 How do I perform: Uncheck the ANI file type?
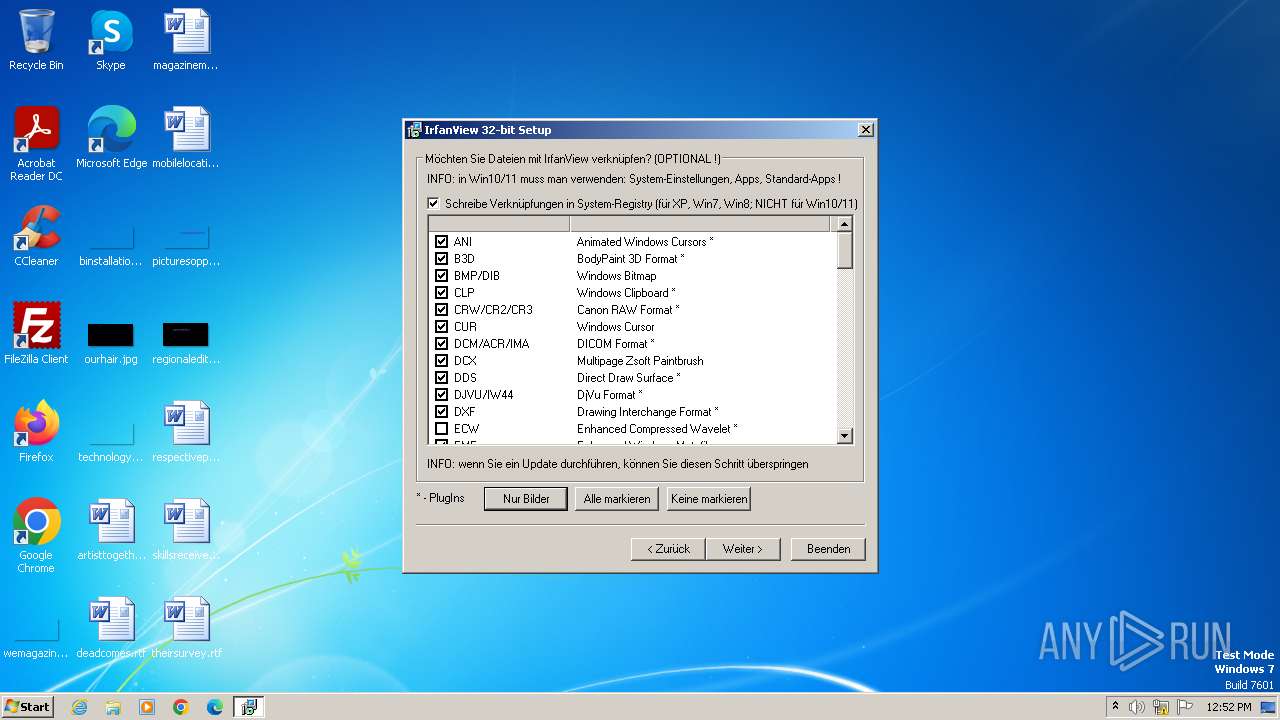tap(441, 242)
